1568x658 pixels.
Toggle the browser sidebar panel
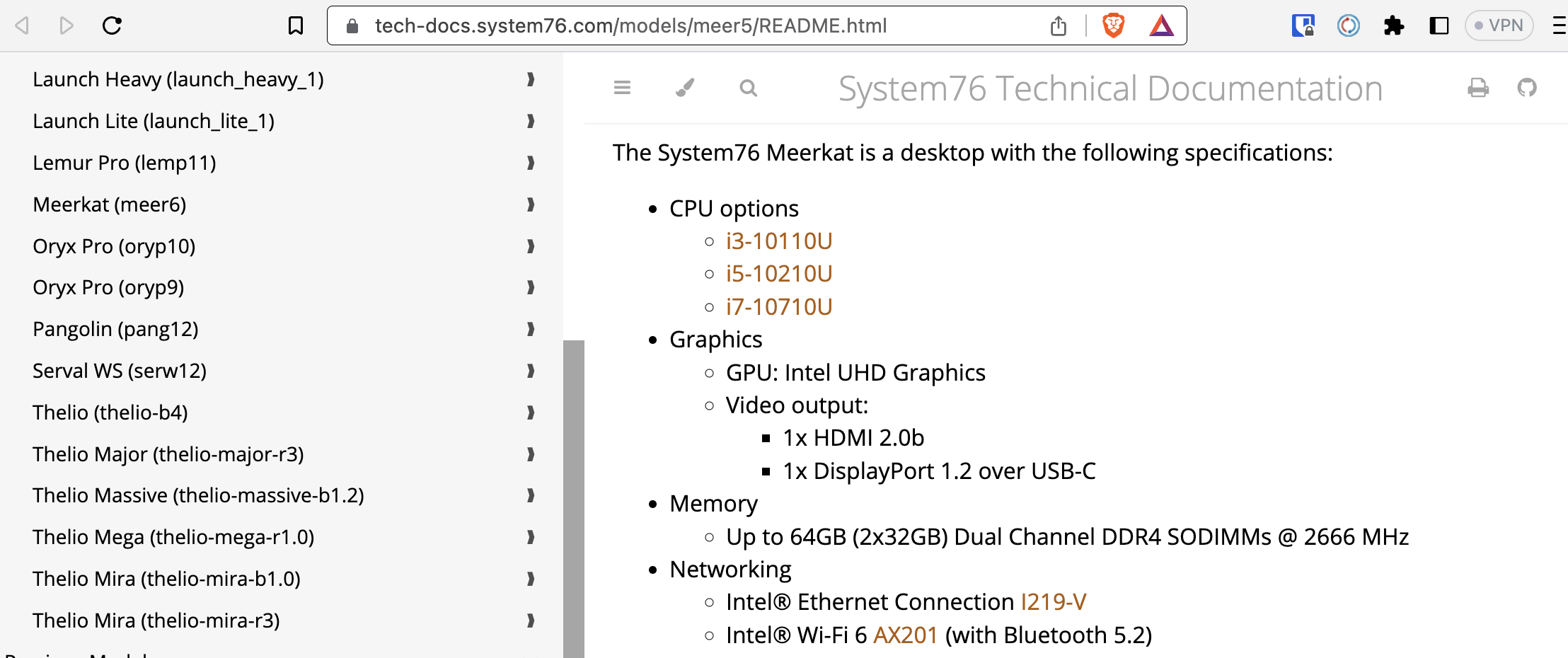click(1439, 26)
